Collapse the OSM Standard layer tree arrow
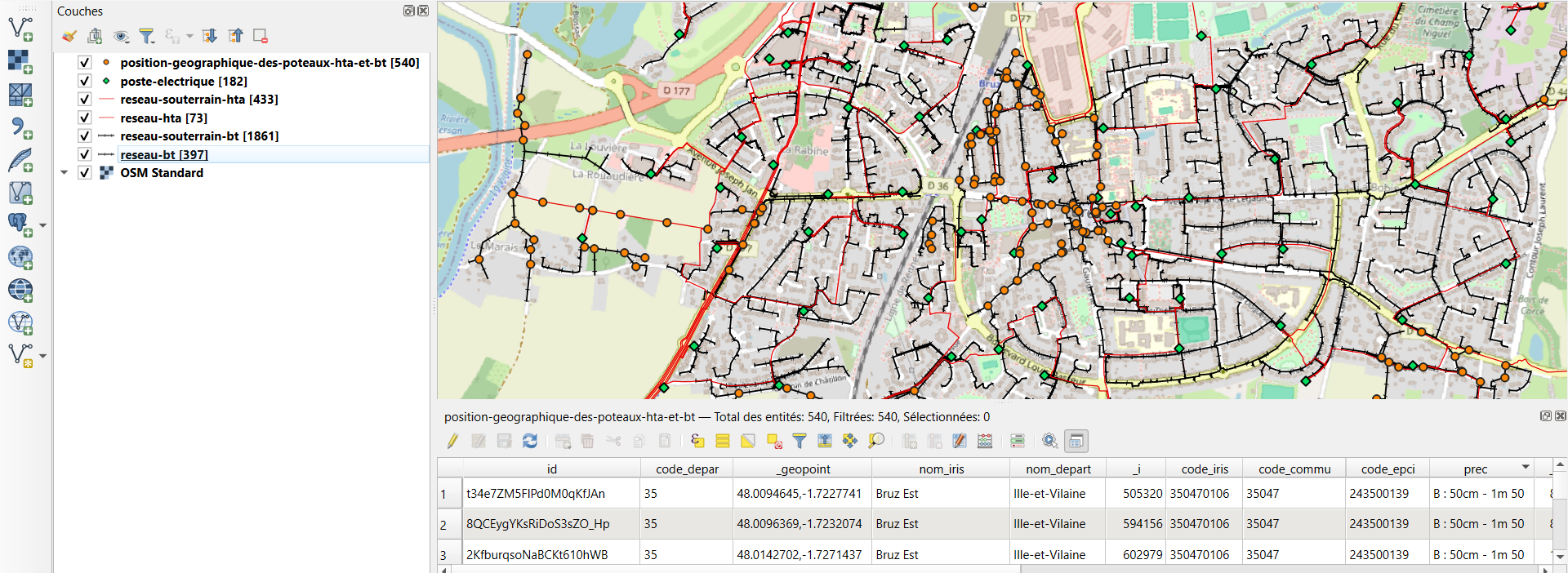The width and height of the screenshot is (1568, 573). (64, 173)
